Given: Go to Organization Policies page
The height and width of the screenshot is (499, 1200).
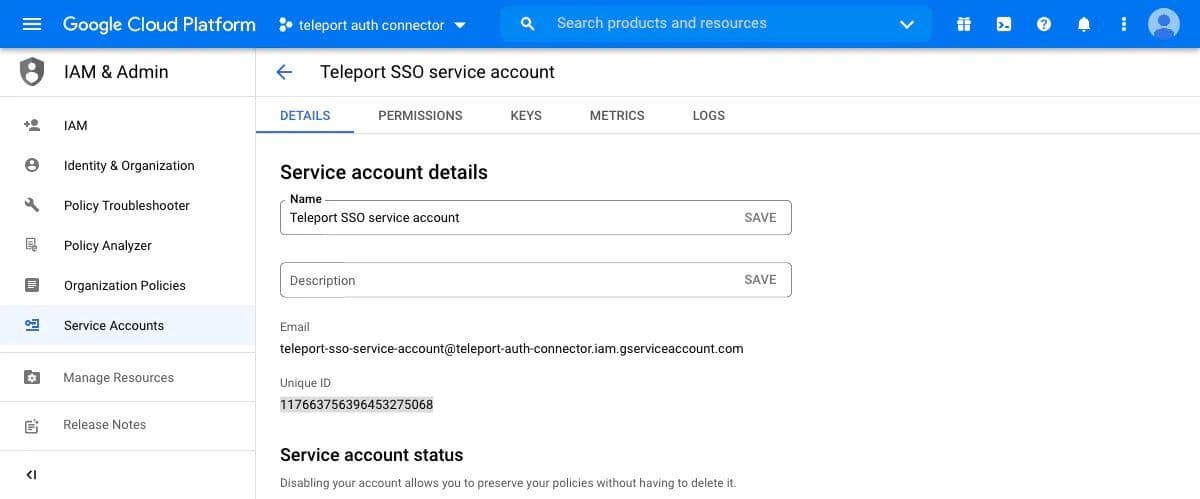Looking at the screenshot, I should click(x=125, y=285).
